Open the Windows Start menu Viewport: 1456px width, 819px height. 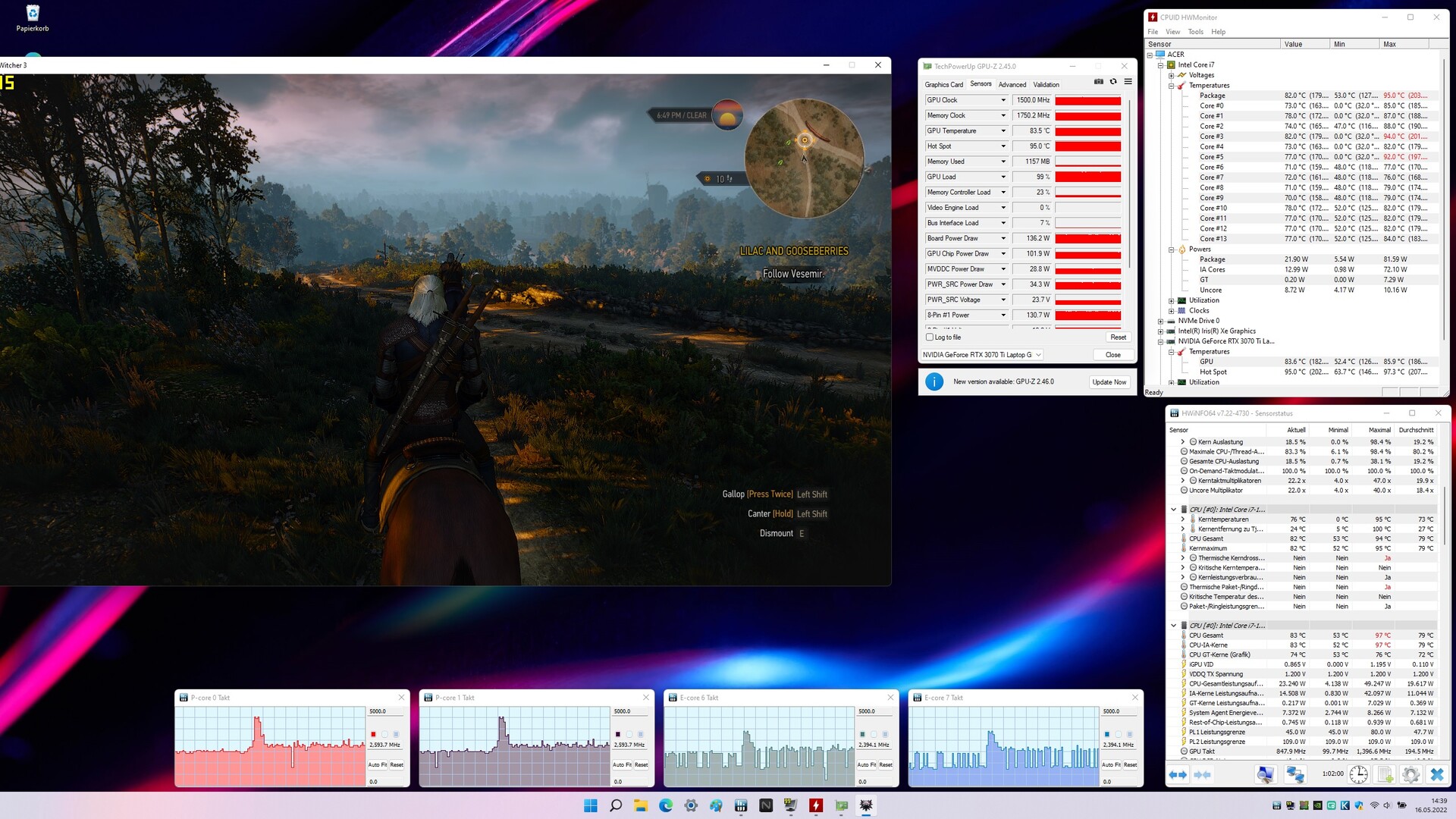[591, 805]
